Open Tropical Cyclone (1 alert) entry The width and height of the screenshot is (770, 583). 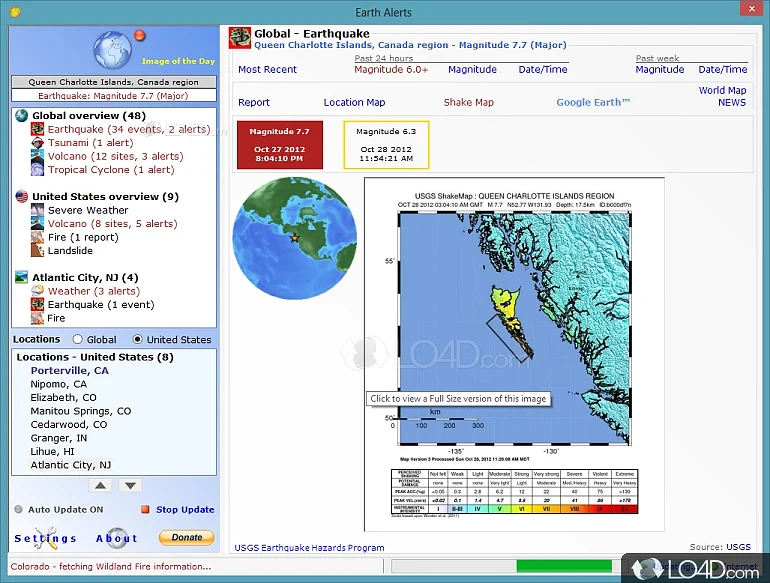click(111, 169)
